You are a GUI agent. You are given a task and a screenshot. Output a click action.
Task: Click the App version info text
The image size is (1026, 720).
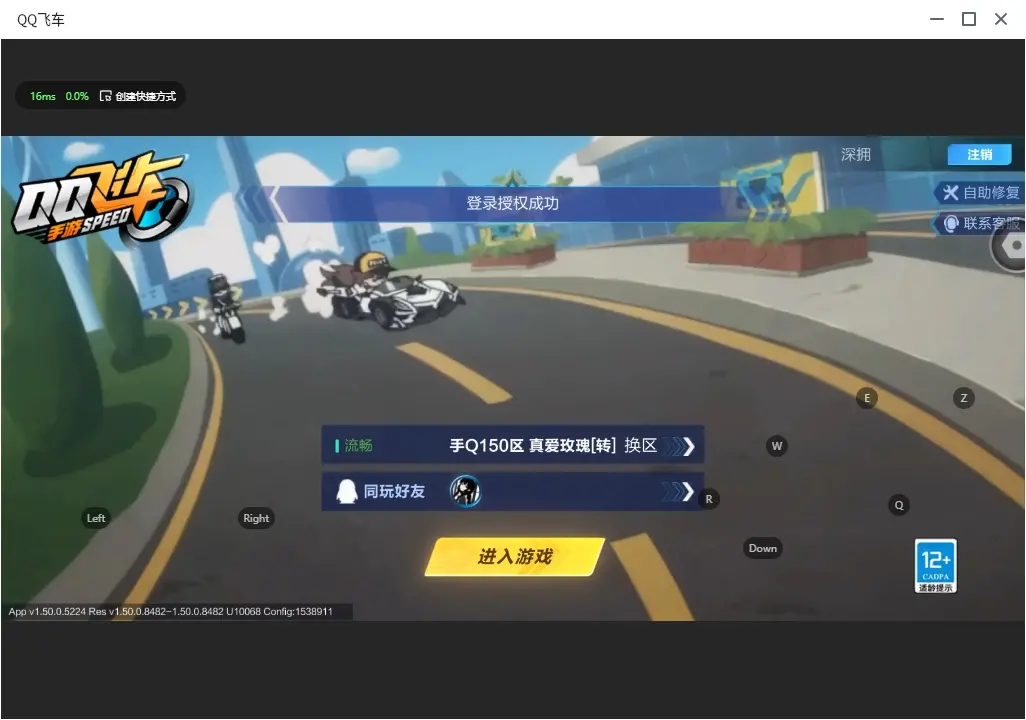tap(171, 611)
